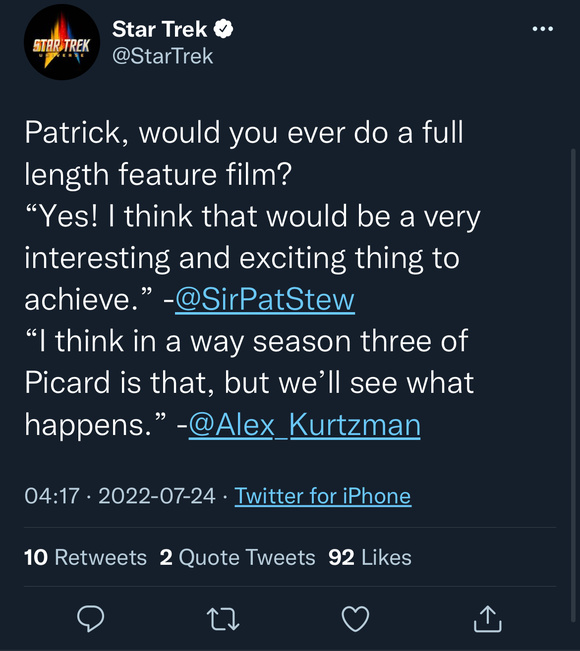Open the three-dot more options menu
580x651 pixels.
pyautogui.click(x=543, y=29)
